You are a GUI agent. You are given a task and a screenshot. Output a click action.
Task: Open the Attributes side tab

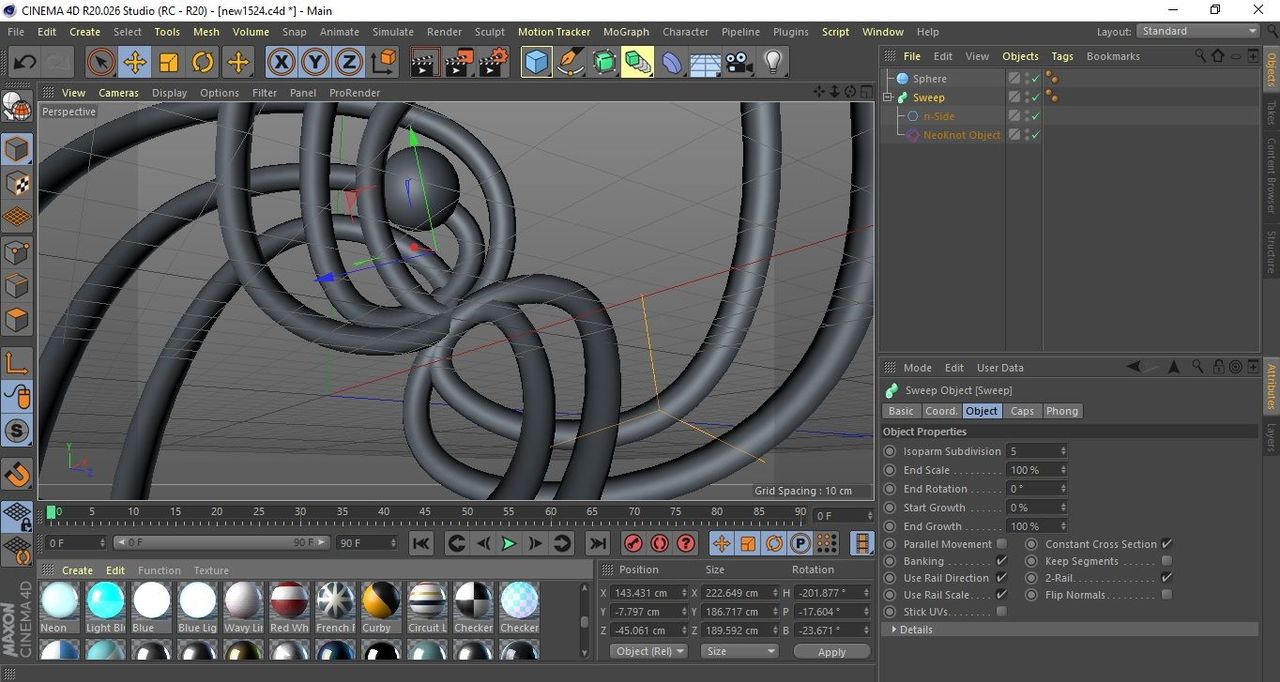(1271, 385)
